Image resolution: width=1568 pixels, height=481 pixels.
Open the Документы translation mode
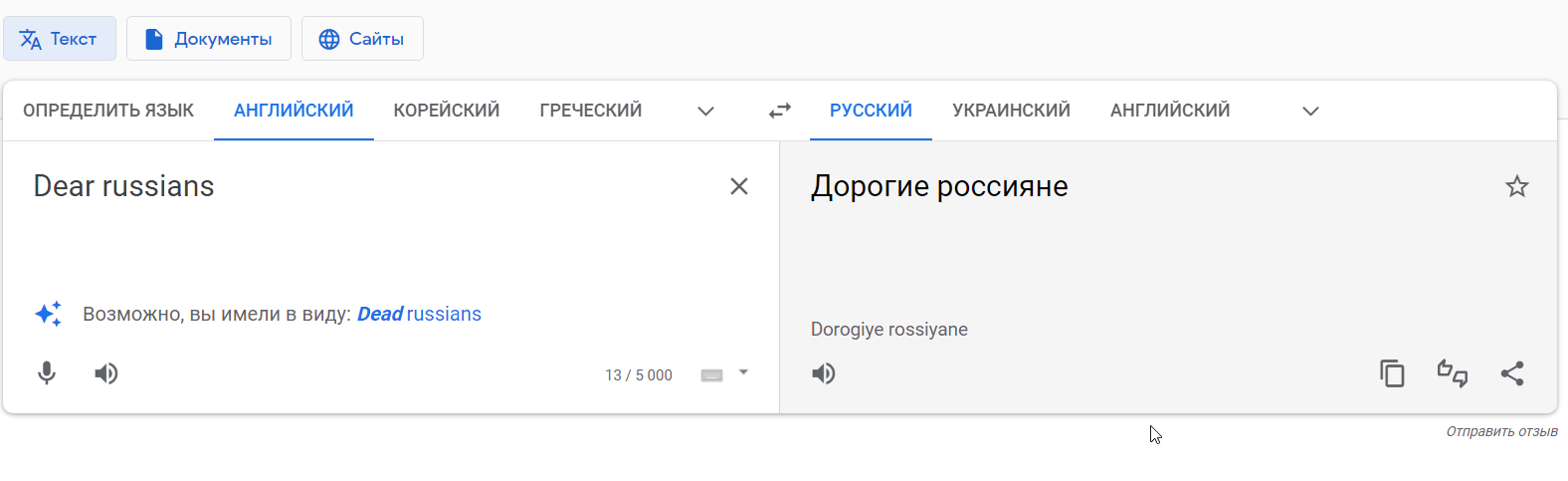[209, 39]
